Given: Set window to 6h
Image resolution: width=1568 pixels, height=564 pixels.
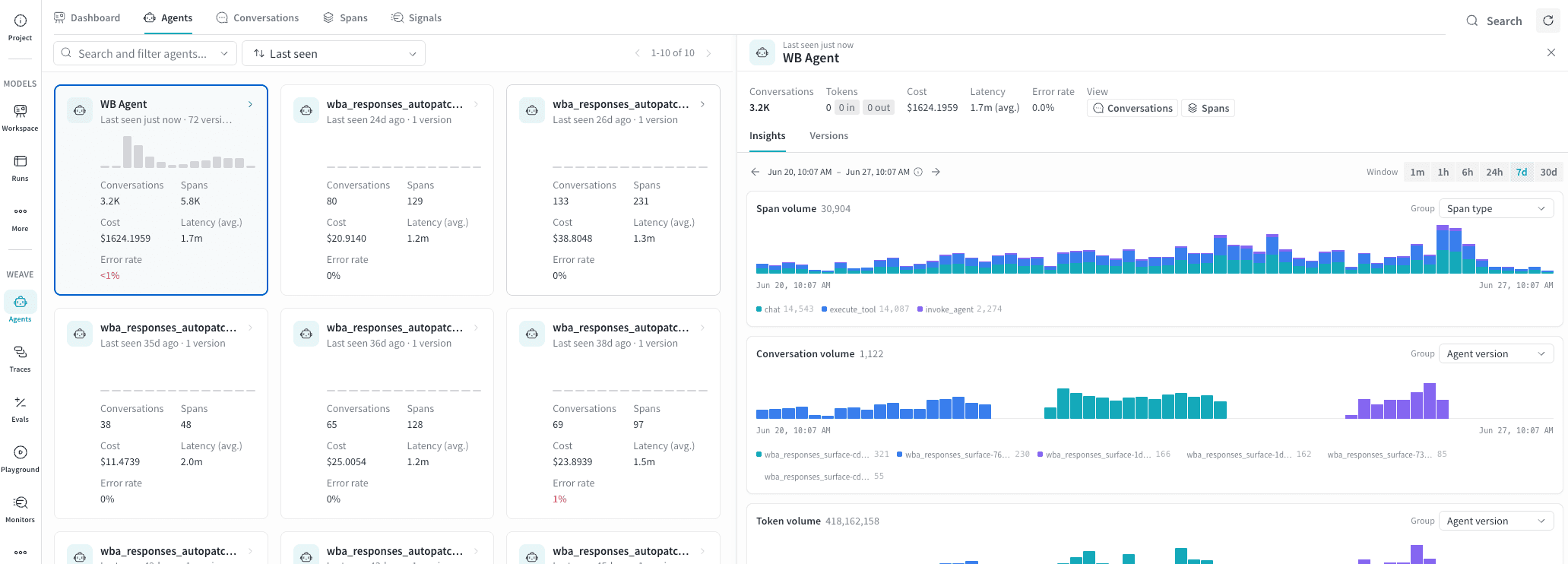Looking at the screenshot, I should coord(1468,172).
